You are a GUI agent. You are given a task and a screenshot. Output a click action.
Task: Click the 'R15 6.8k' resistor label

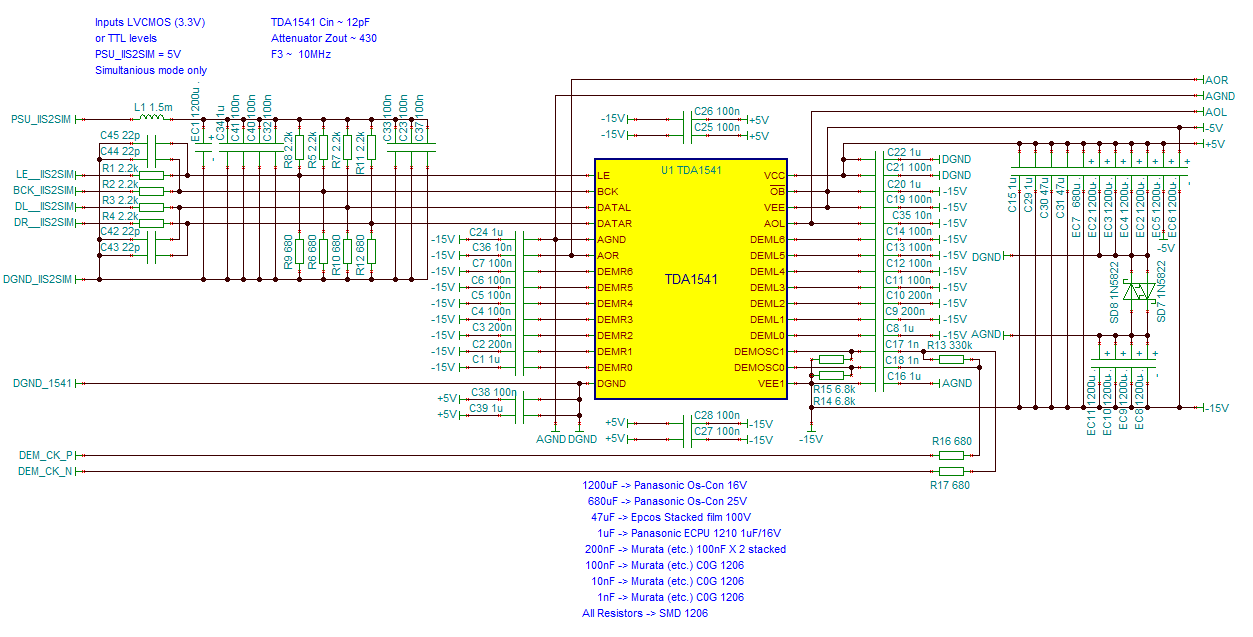point(834,389)
